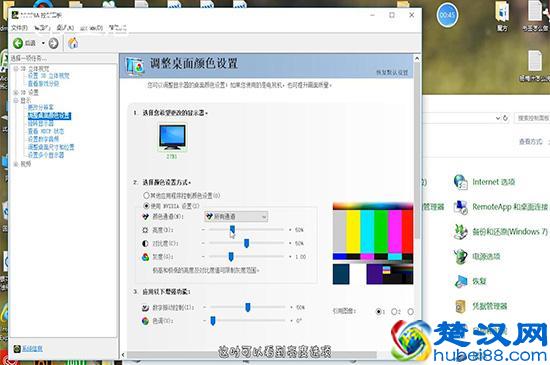
Task: Click the power options icon
Action: coord(461,257)
